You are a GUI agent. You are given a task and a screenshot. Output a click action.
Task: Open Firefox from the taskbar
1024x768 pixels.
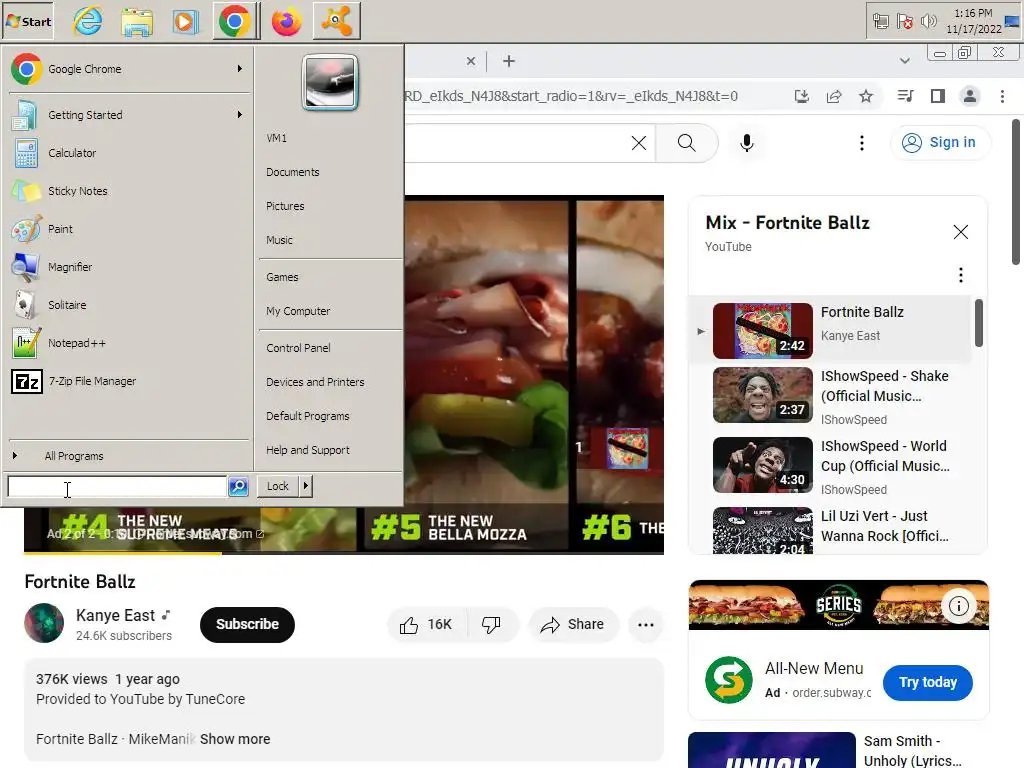point(286,22)
